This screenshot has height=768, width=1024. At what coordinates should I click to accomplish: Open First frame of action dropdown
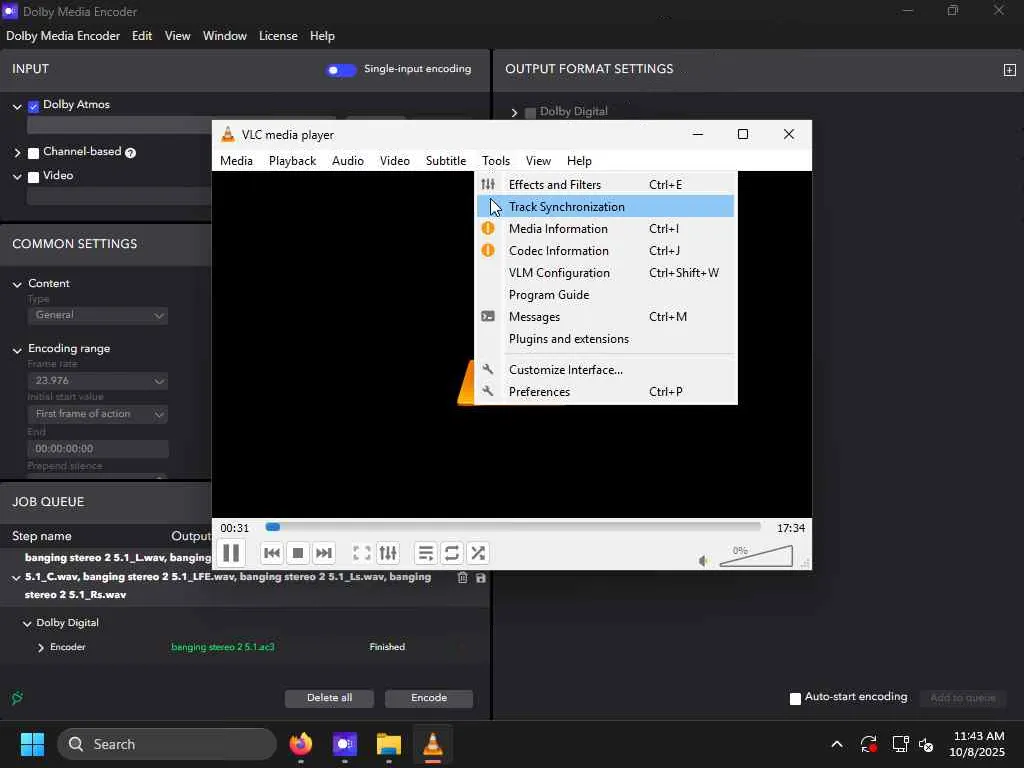click(x=97, y=414)
